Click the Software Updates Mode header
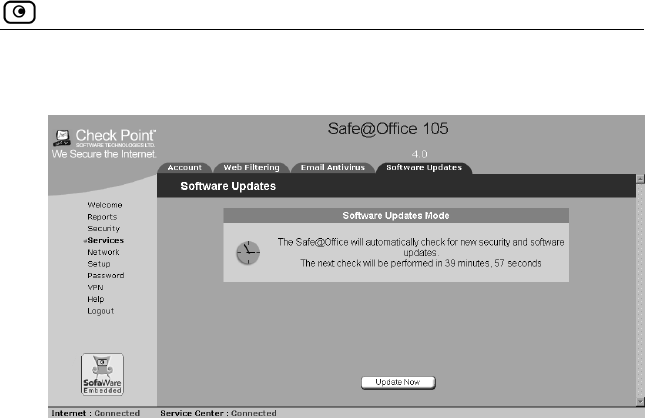Screen dimensions: 645x418 (x=396, y=216)
